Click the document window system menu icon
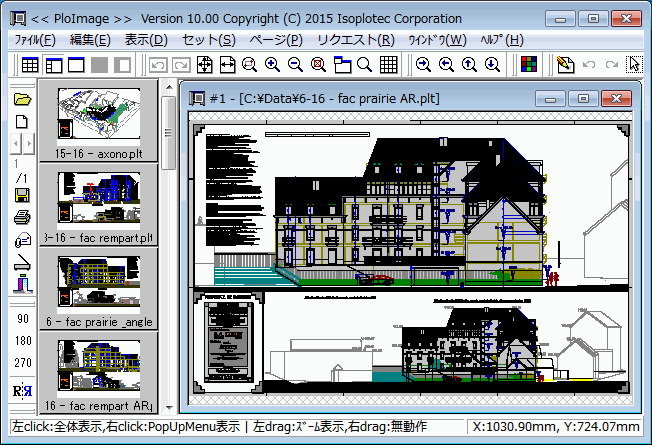 (x=197, y=99)
